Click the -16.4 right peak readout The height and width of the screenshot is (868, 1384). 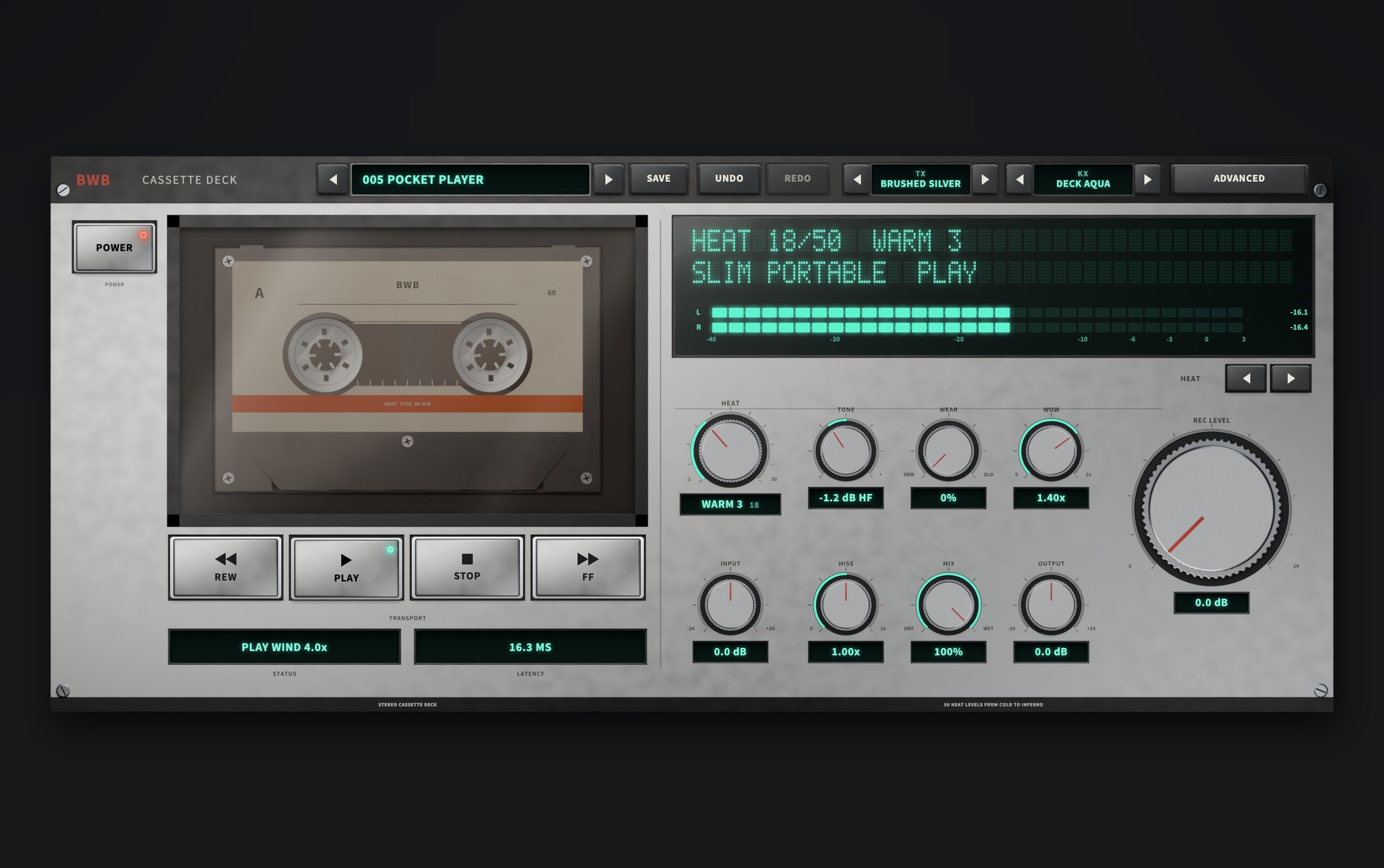tap(1298, 328)
